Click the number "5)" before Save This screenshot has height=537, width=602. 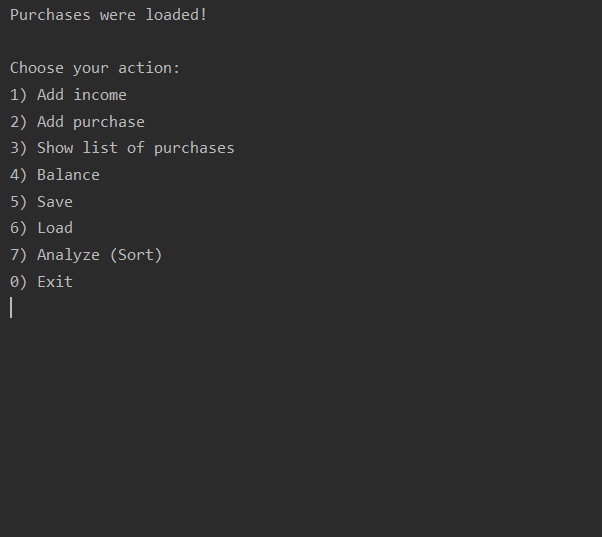coord(18,202)
